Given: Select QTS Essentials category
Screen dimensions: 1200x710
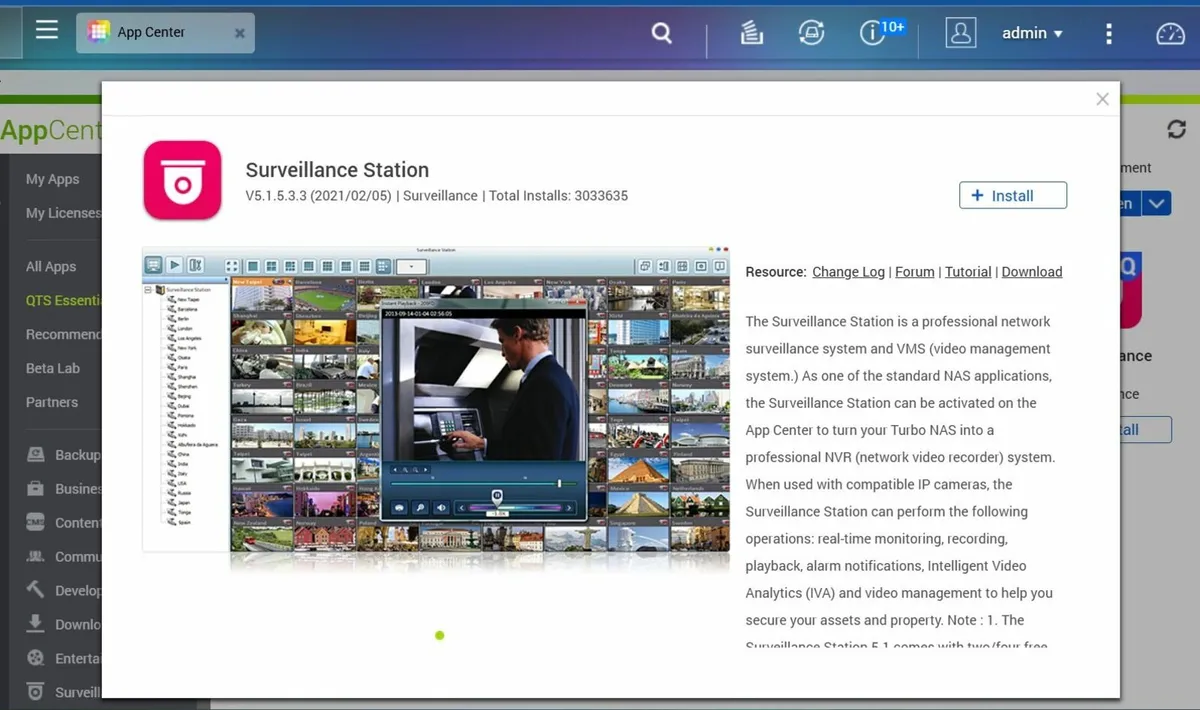Looking at the screenshot, I should click(x=63, y=301).
